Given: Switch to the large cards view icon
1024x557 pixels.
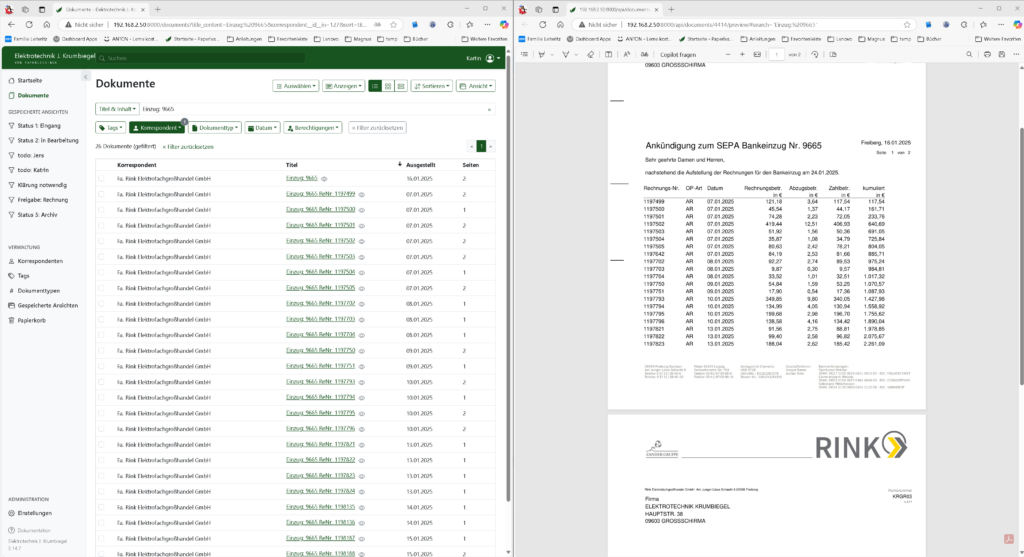Looking at the screenshot, I should [x=401, y=86].
